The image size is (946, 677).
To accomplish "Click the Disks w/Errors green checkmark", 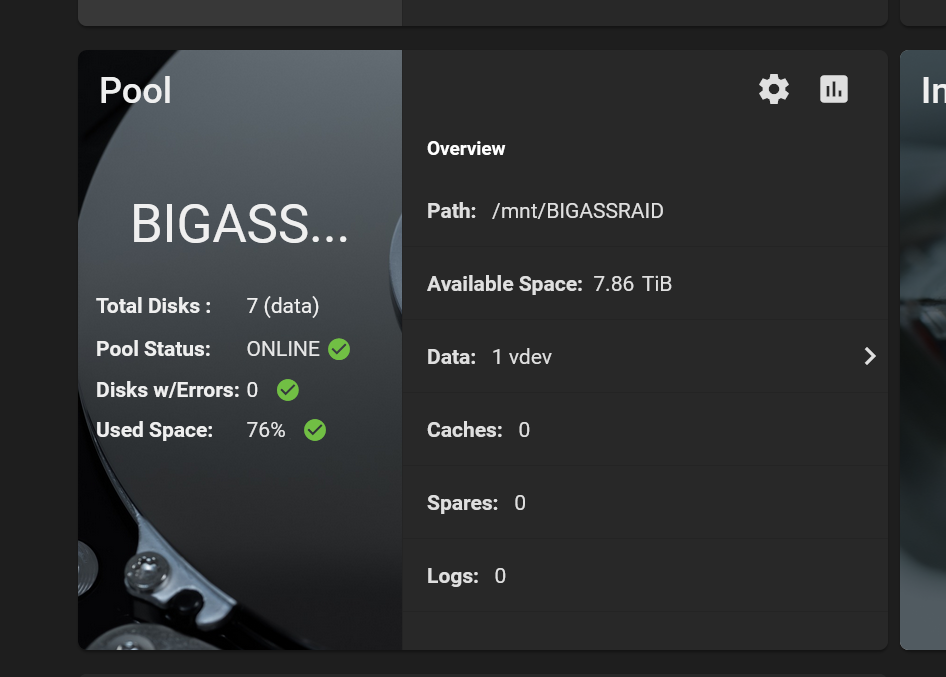I will (x=288, y=390).
